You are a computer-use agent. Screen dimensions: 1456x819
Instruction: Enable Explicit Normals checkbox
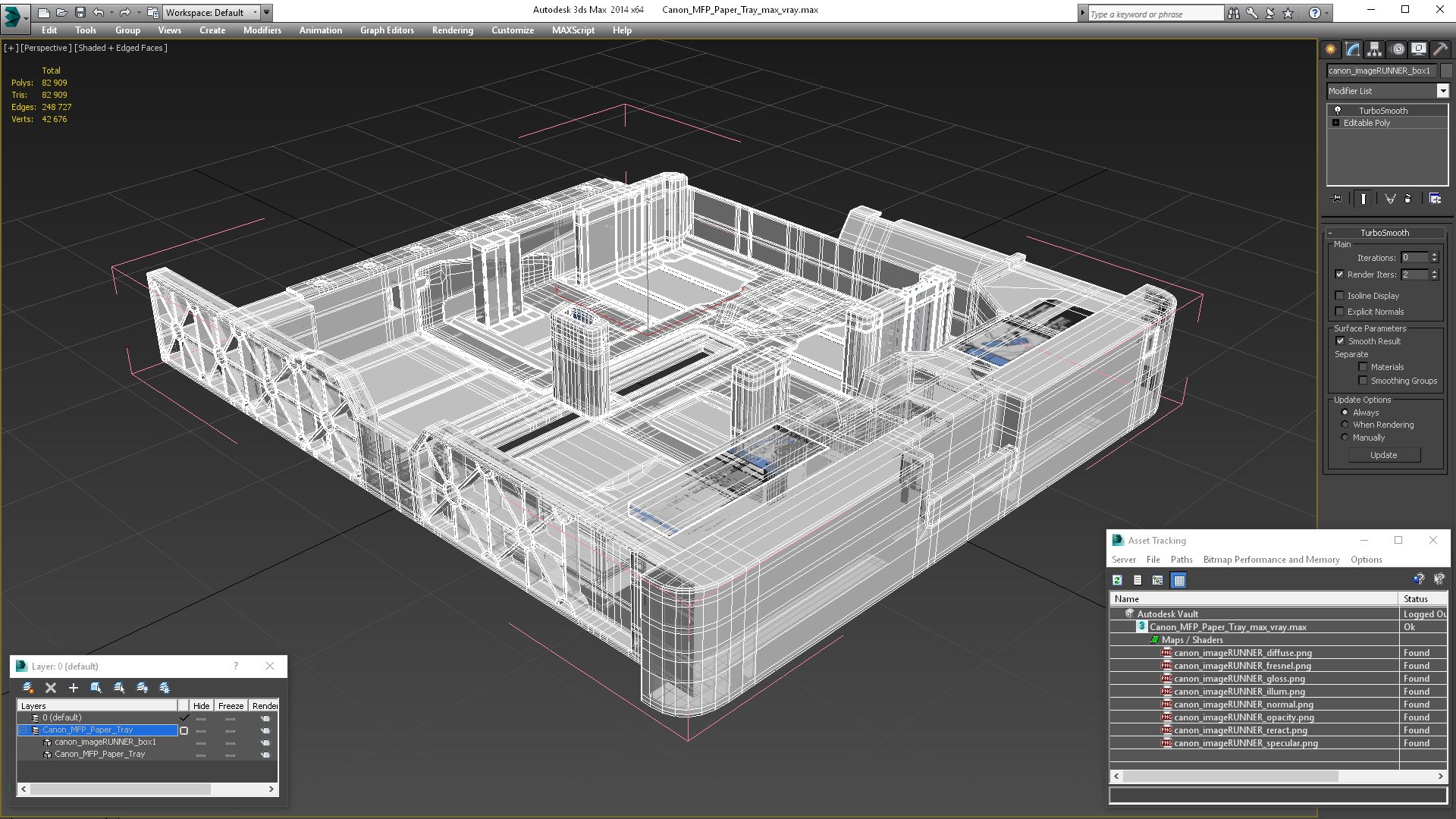1339,312
